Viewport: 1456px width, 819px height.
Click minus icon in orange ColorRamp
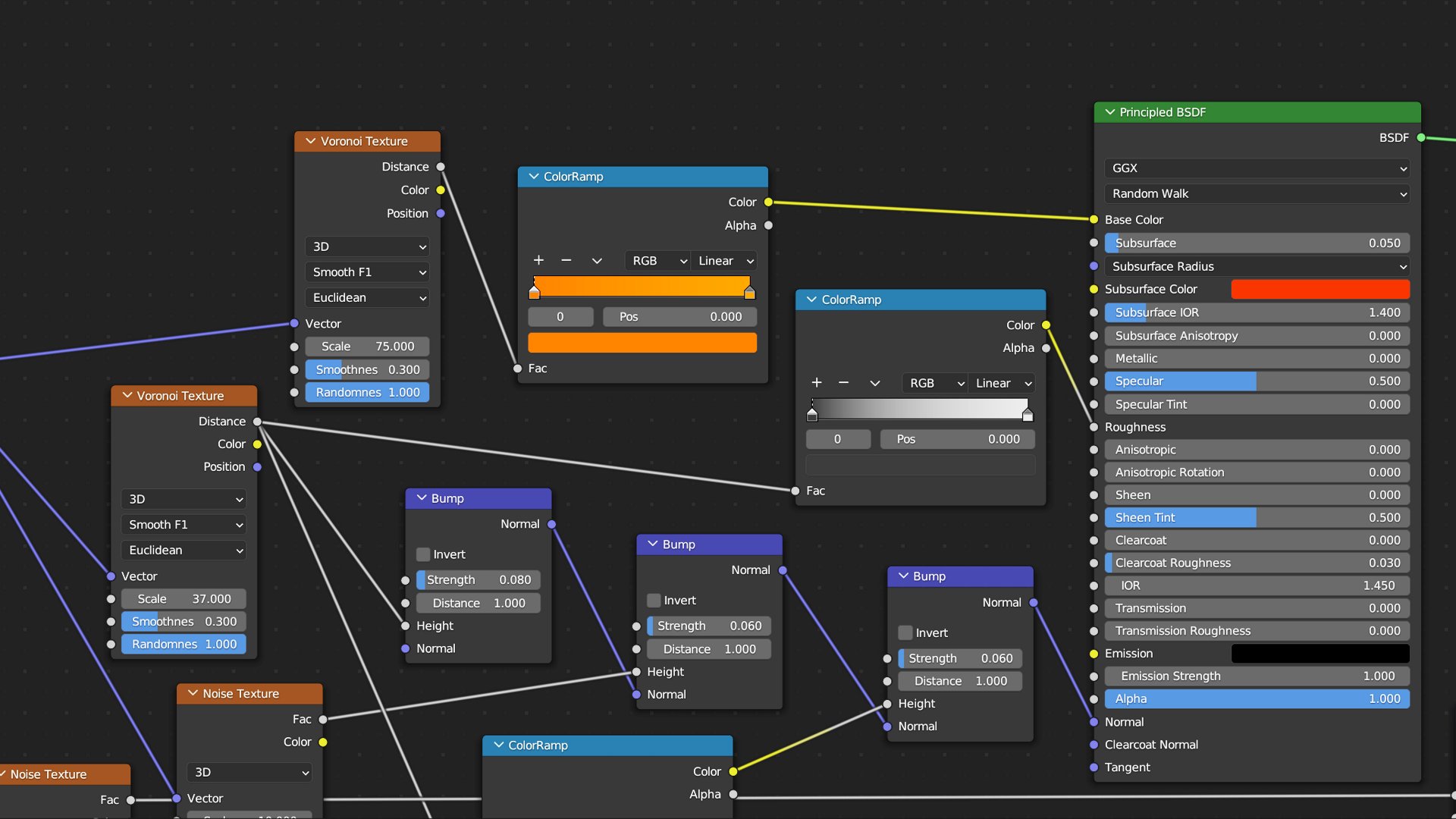pos(566,260)
